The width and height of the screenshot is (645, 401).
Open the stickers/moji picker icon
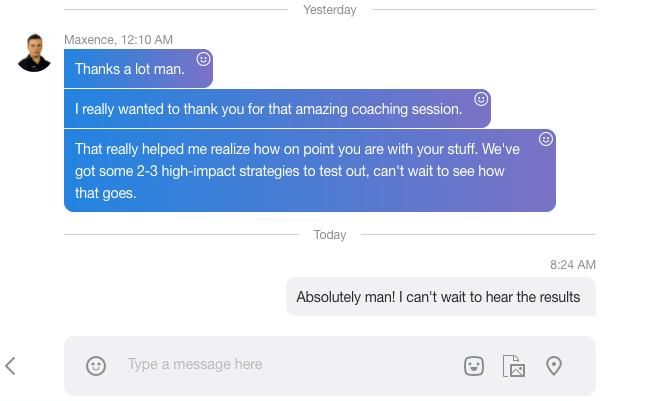pyautogui.click(x=474, y=366)
